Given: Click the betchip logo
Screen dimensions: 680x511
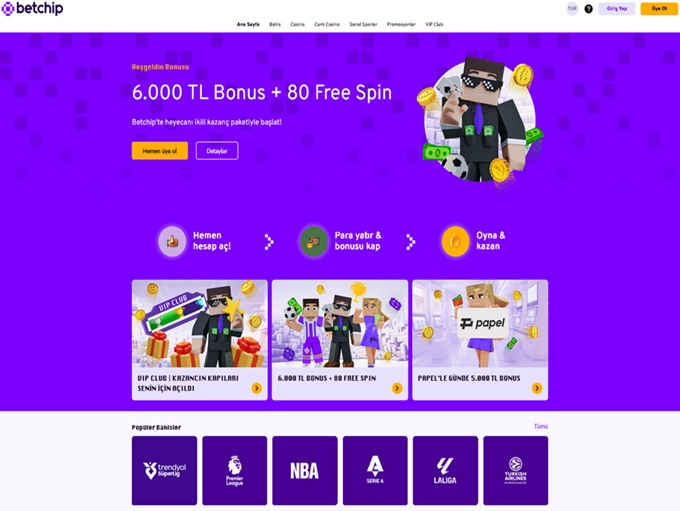Looking at the screenshot, I should [x=33, y=9].
